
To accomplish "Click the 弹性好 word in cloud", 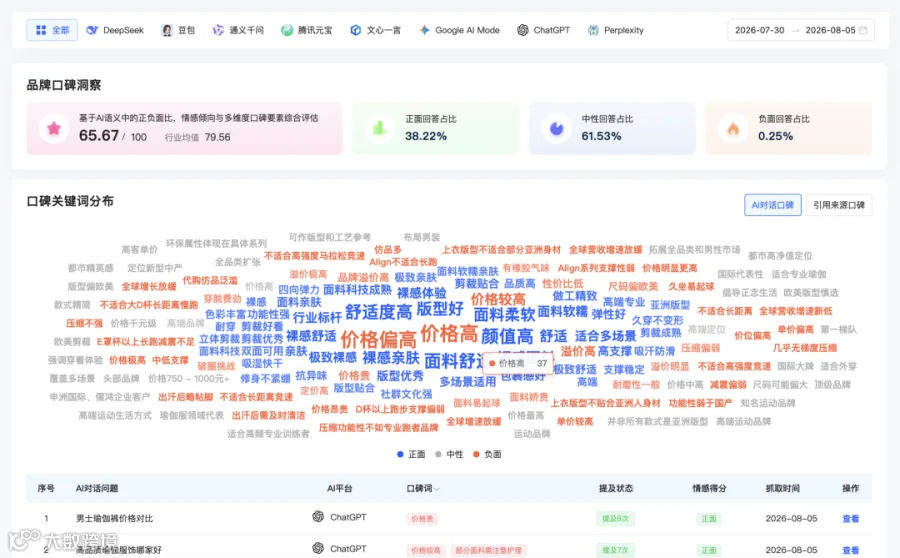I will (608, 314).
